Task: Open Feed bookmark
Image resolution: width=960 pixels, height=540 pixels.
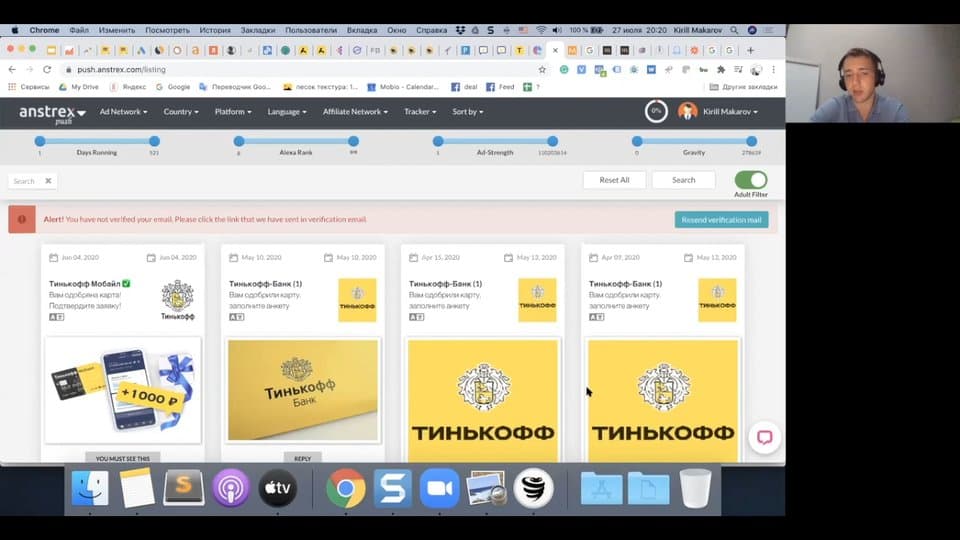Action: (x=500, y=87)
